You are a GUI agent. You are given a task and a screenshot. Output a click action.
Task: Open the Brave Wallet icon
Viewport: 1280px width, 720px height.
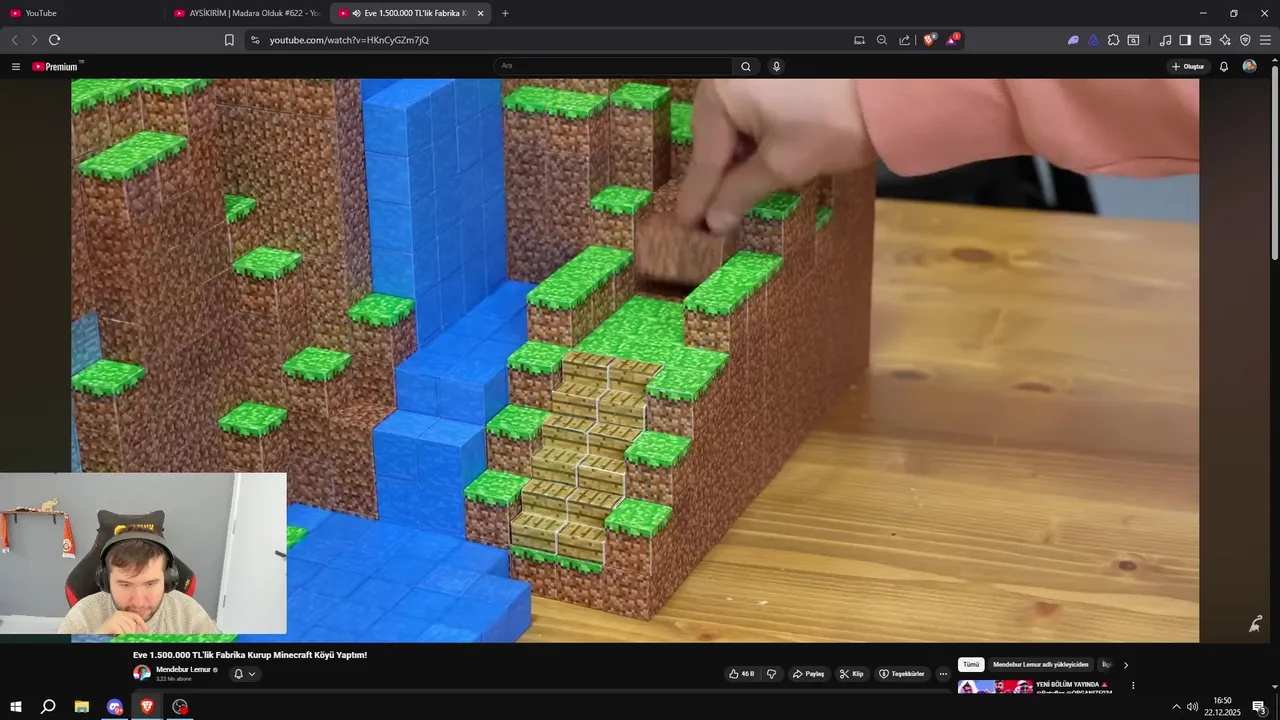coord(1205,40)
